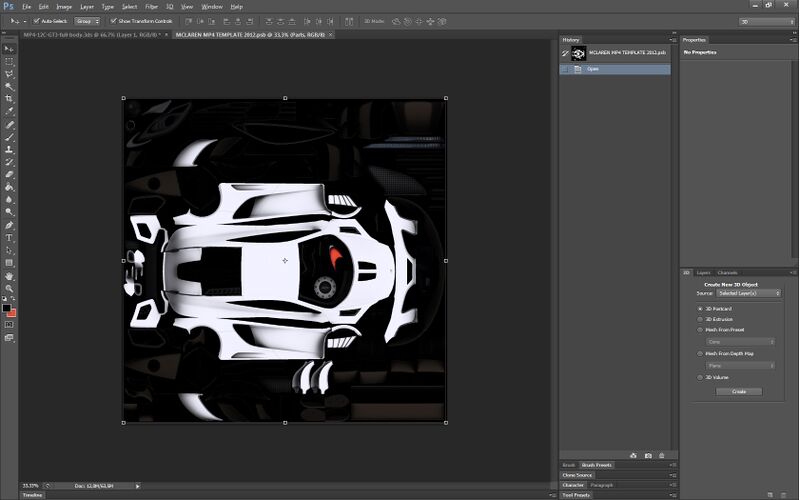The image size is (800, 500).
Task: Toggle the Auto-Select checkbox
Action: (37, 20)
